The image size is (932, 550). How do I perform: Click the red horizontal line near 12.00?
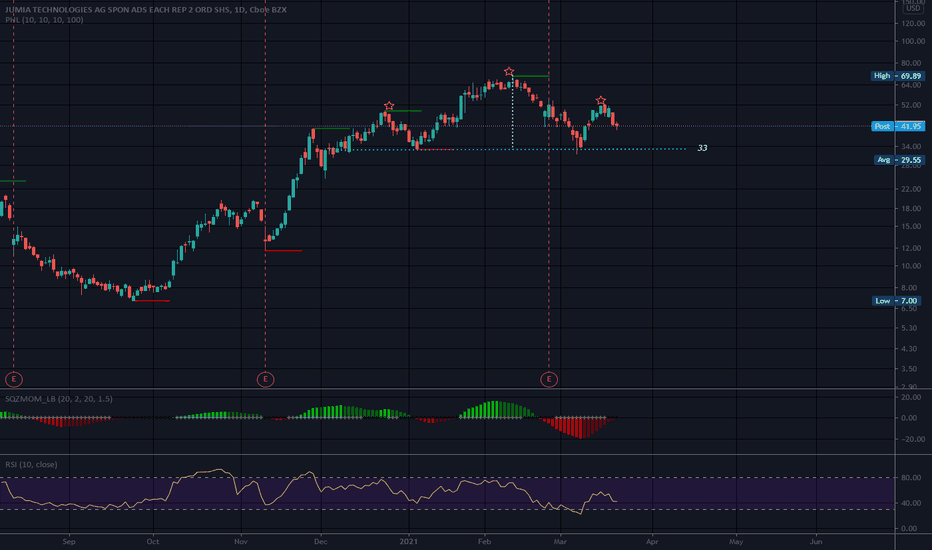tap(284, 251)
